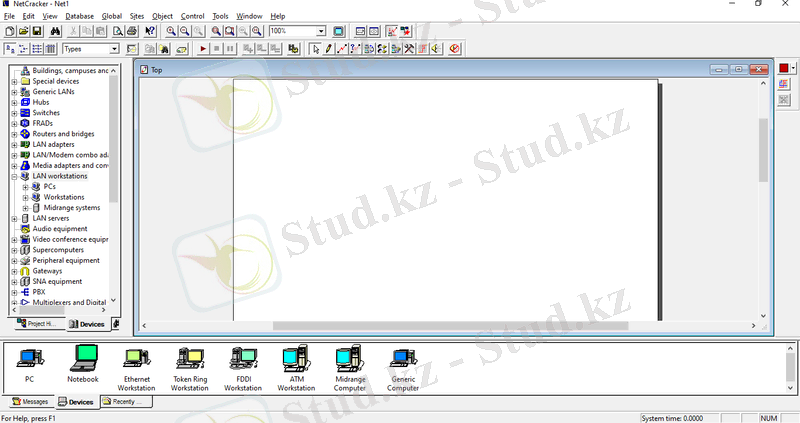Click the New document icon
This screenshot has height=423, width=800.
pyautogui.click(x=10, y=31)
